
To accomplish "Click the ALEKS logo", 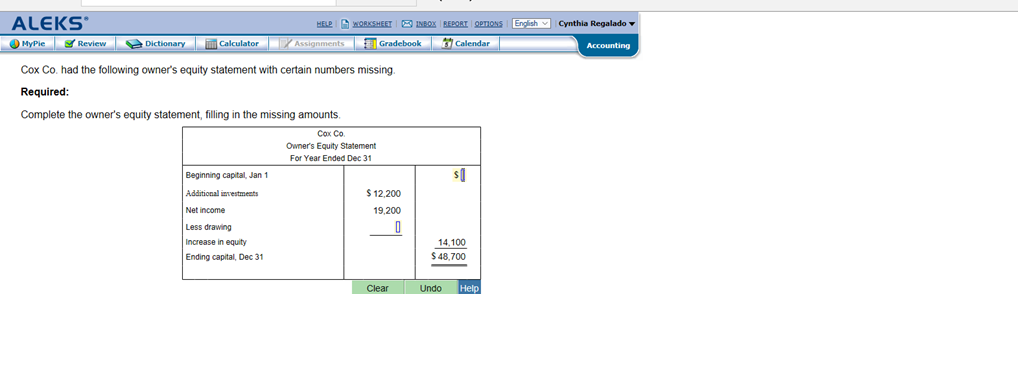I will point(51,24).
